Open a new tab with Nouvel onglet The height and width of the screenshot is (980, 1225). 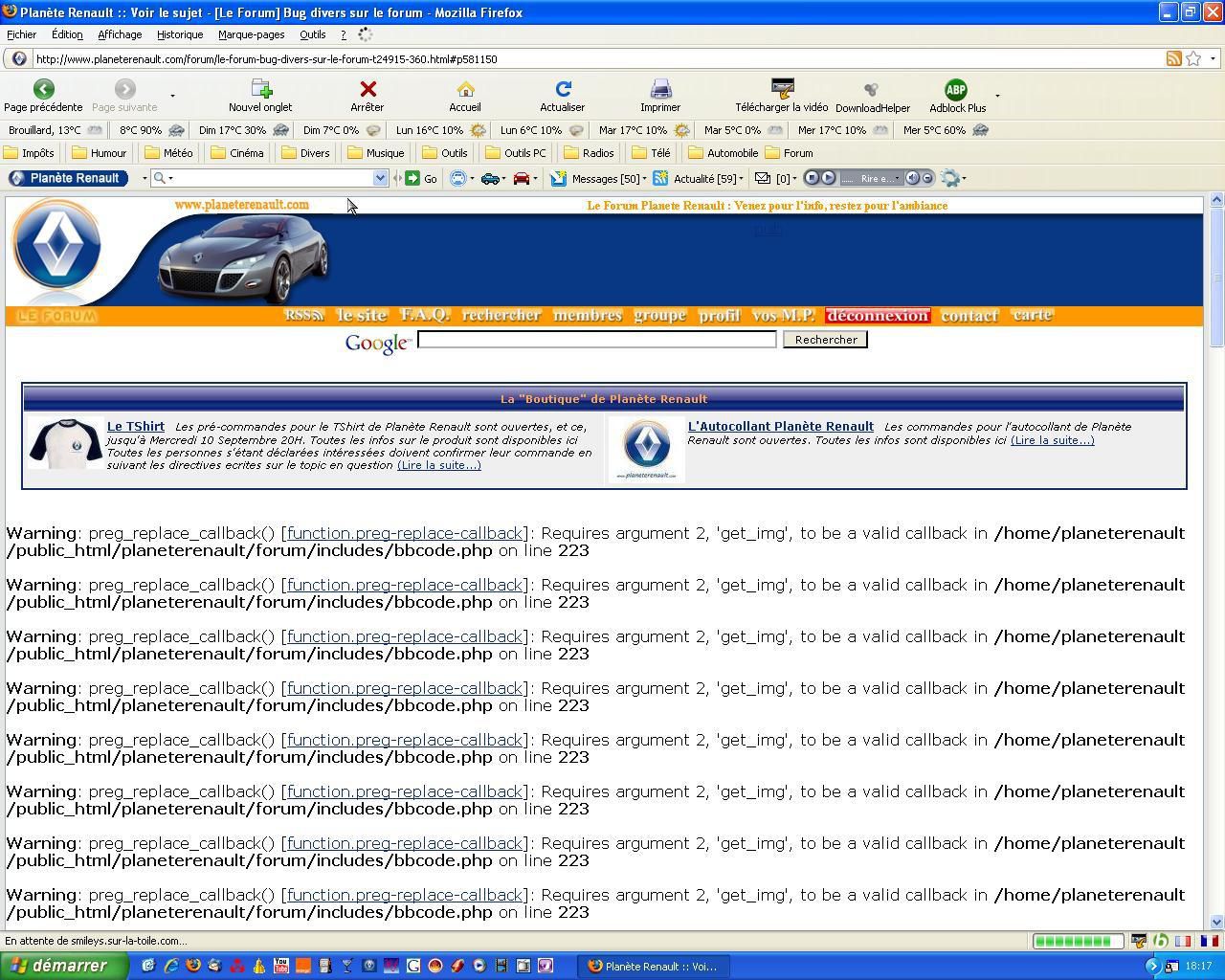[x=260, y=96]
